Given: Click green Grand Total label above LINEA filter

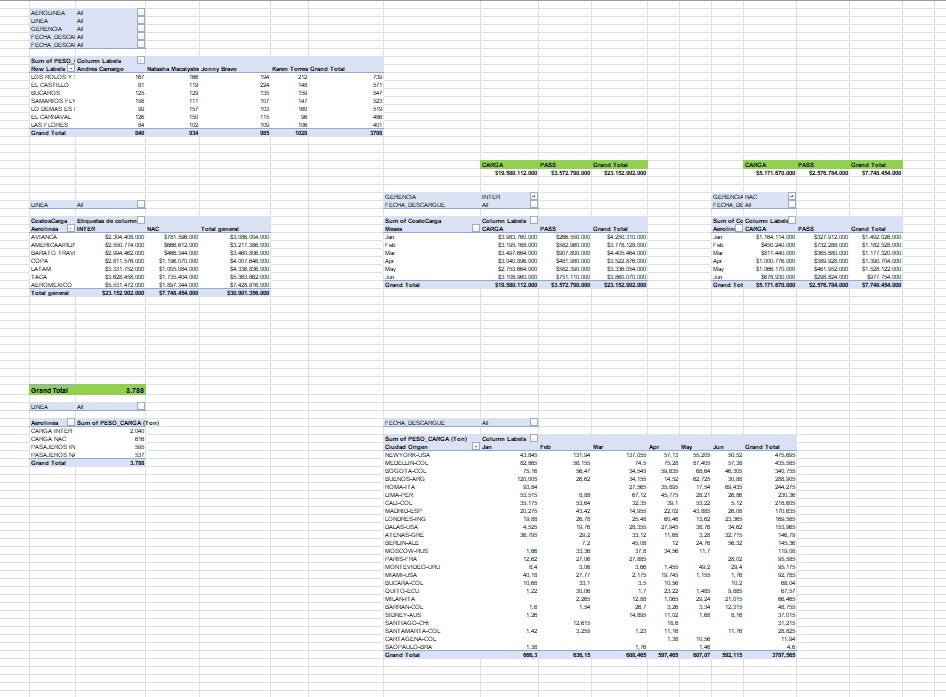Looking at the screenshot, I should pyautogui.click(x=49, y=390).
